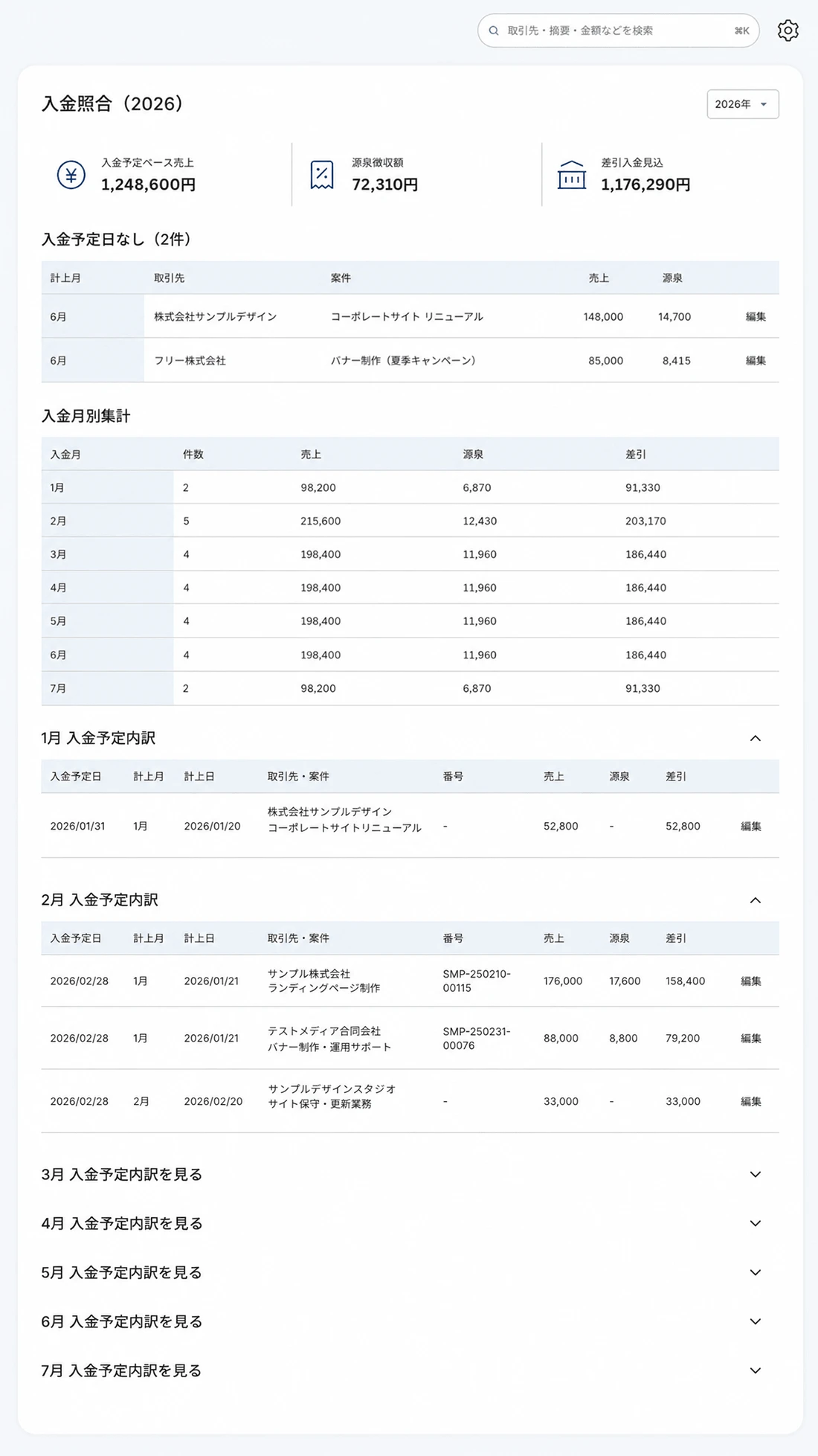This screenshot has height=1456, width=818.
Task: Click the 72,310円 withholding figure
Action: click(384, 185)
